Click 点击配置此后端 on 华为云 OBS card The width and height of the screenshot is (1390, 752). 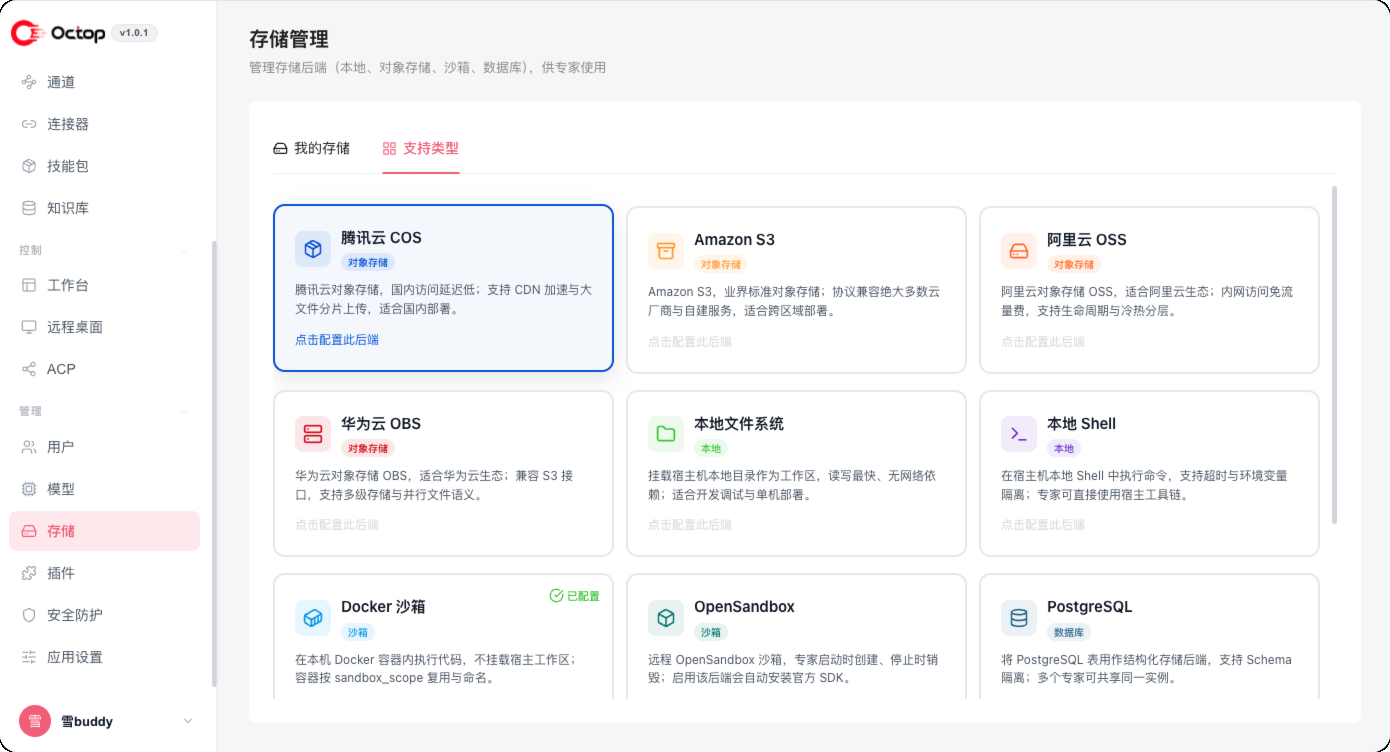(x=337, y=525)
